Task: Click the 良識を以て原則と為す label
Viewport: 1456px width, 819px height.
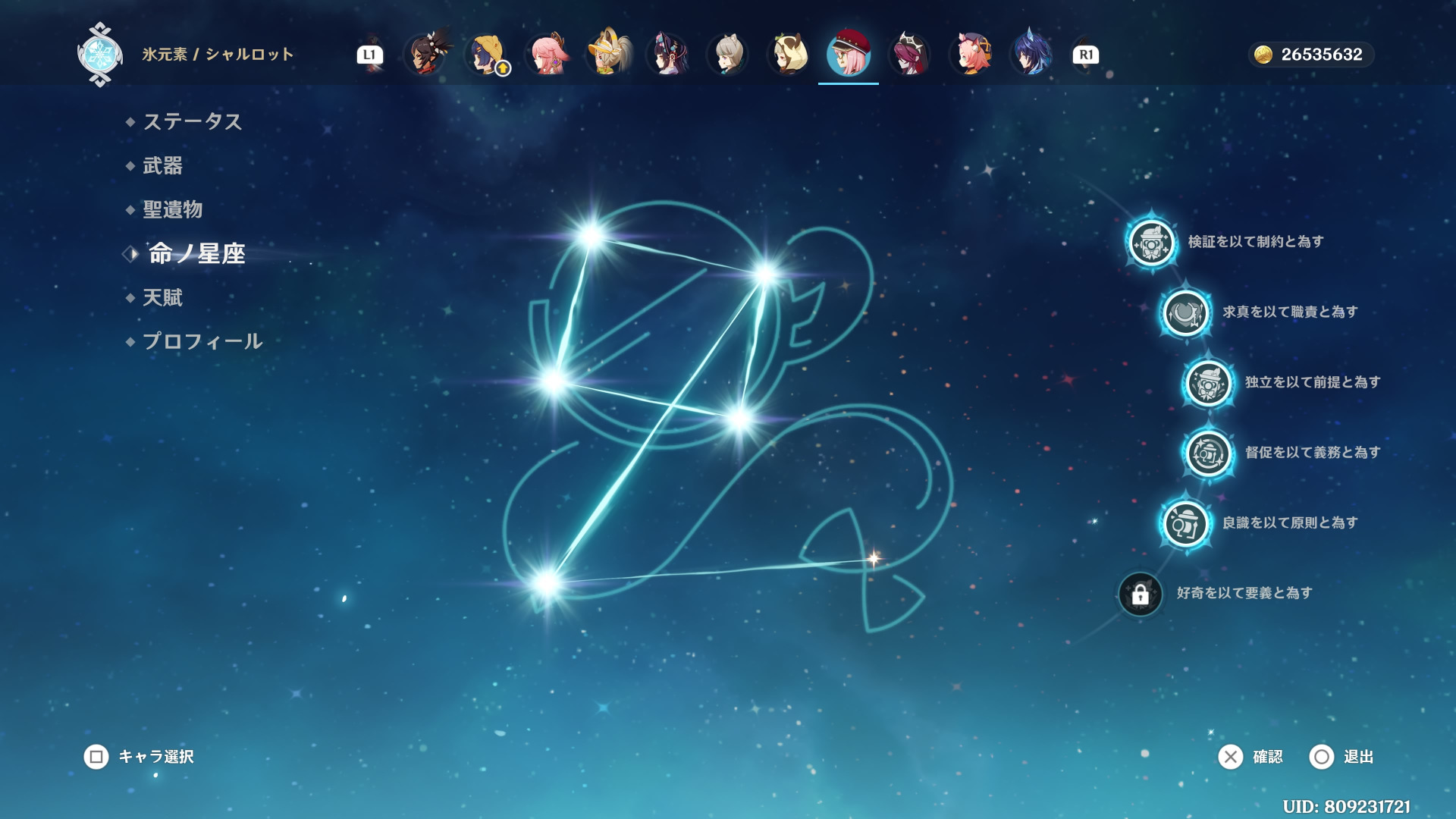Action: [1290, 522]
